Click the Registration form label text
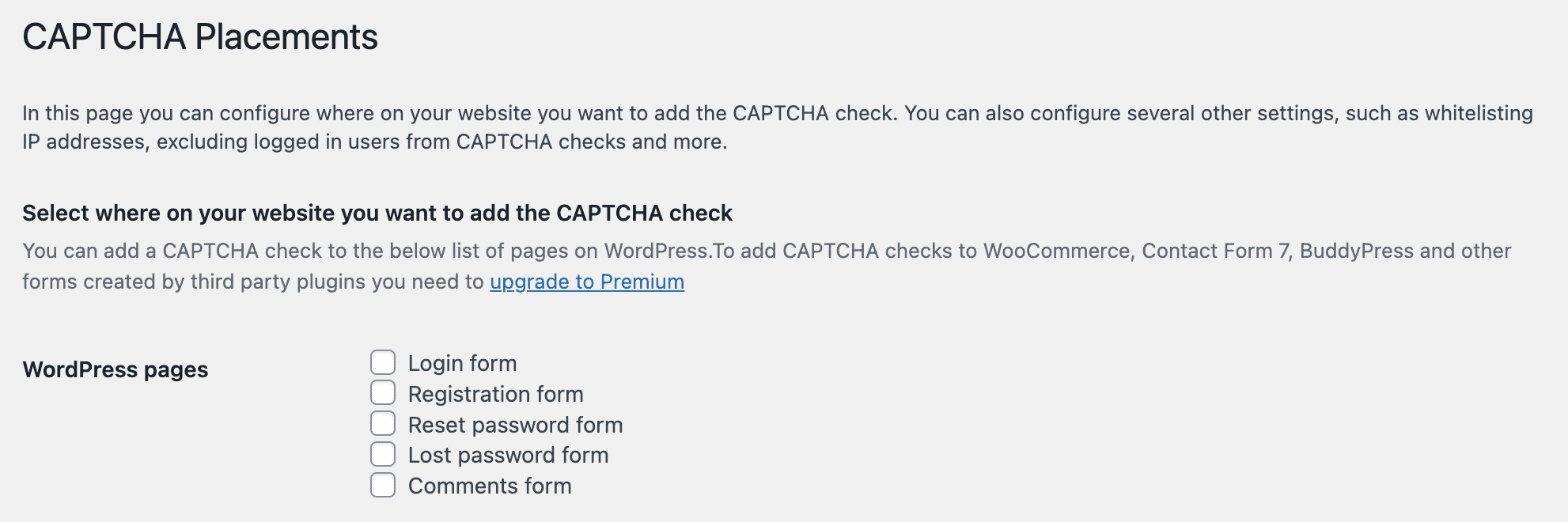 coord(495,393)
